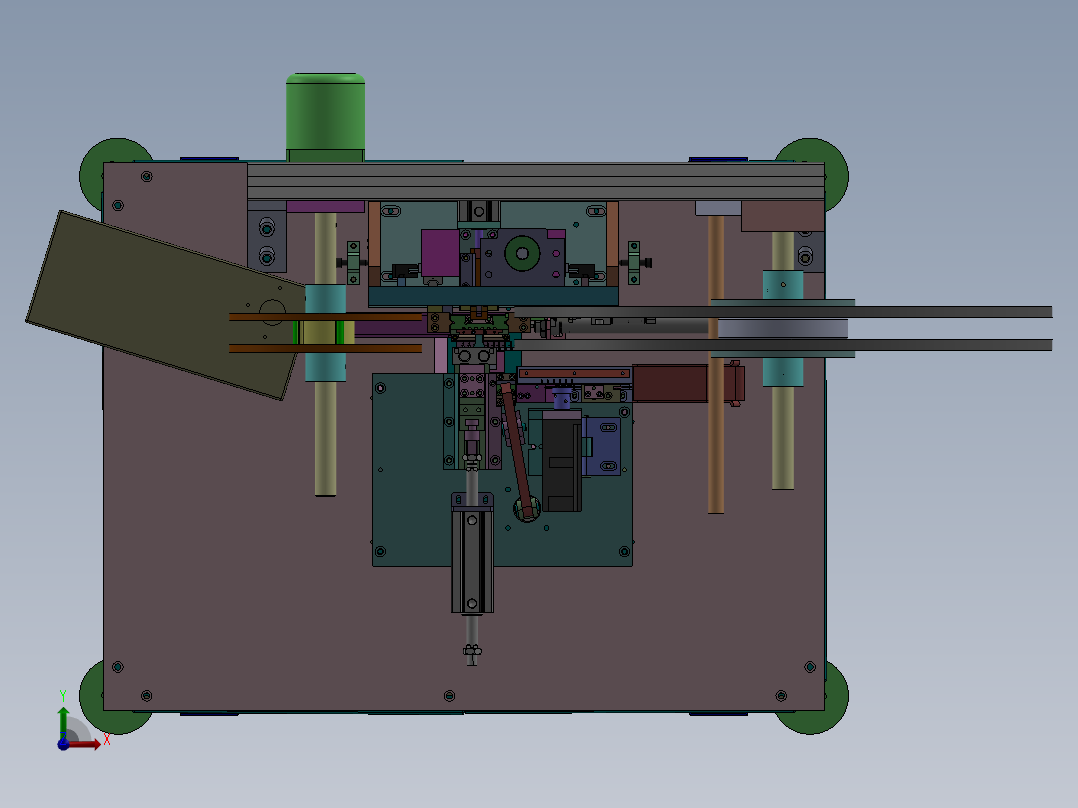Screen dimensions: 1078x808
Task: Select the black stepper motor body
Action: [x=562, y=462]
